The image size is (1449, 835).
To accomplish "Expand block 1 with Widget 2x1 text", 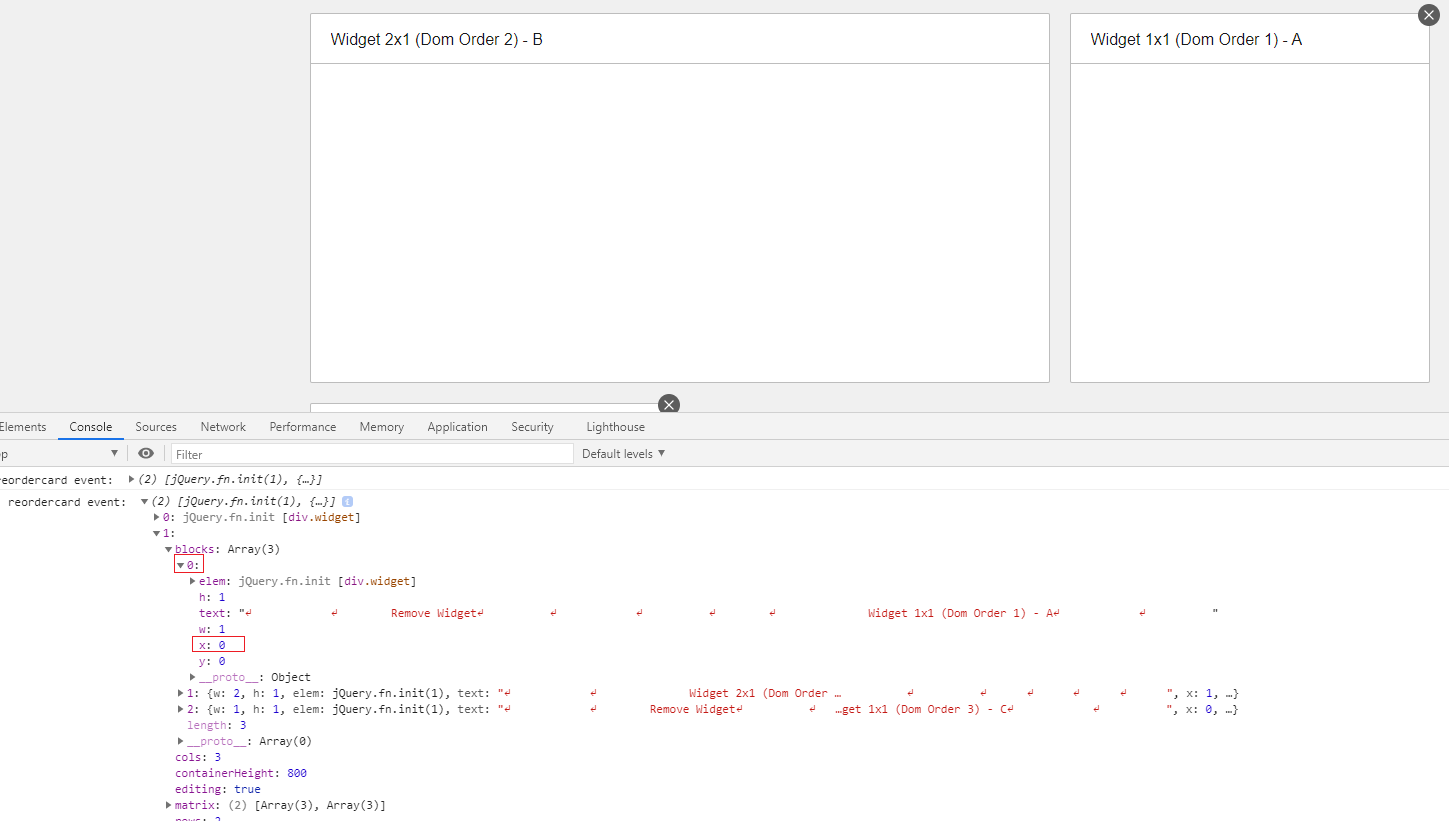I will [x=180, y=693].
